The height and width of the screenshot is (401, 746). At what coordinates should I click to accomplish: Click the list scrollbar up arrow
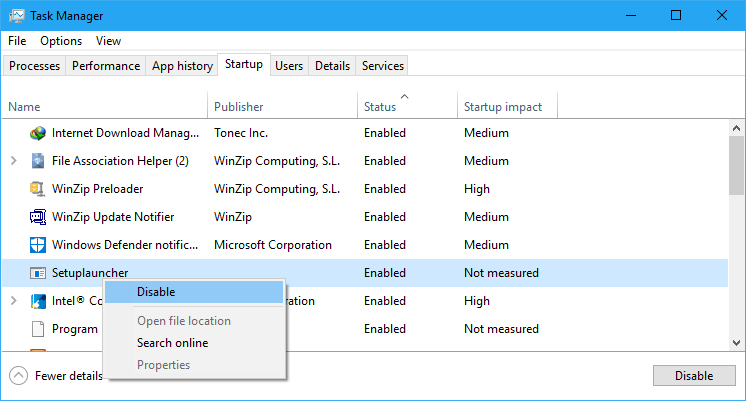(736, 128)
